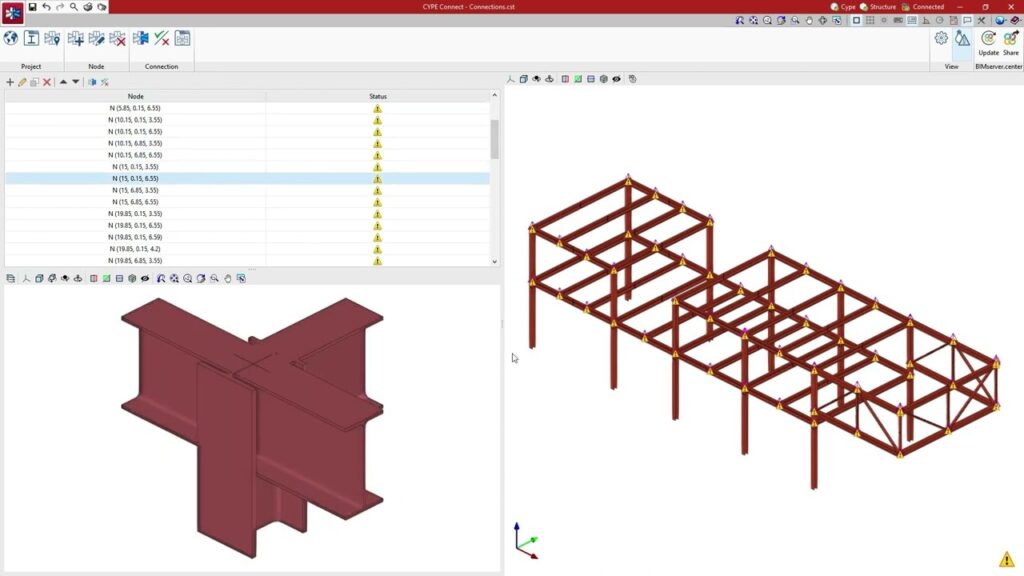The height and width of the screenshot is (576, 1024).
Task: Open the CYPE application menu button
Action: 12,12
